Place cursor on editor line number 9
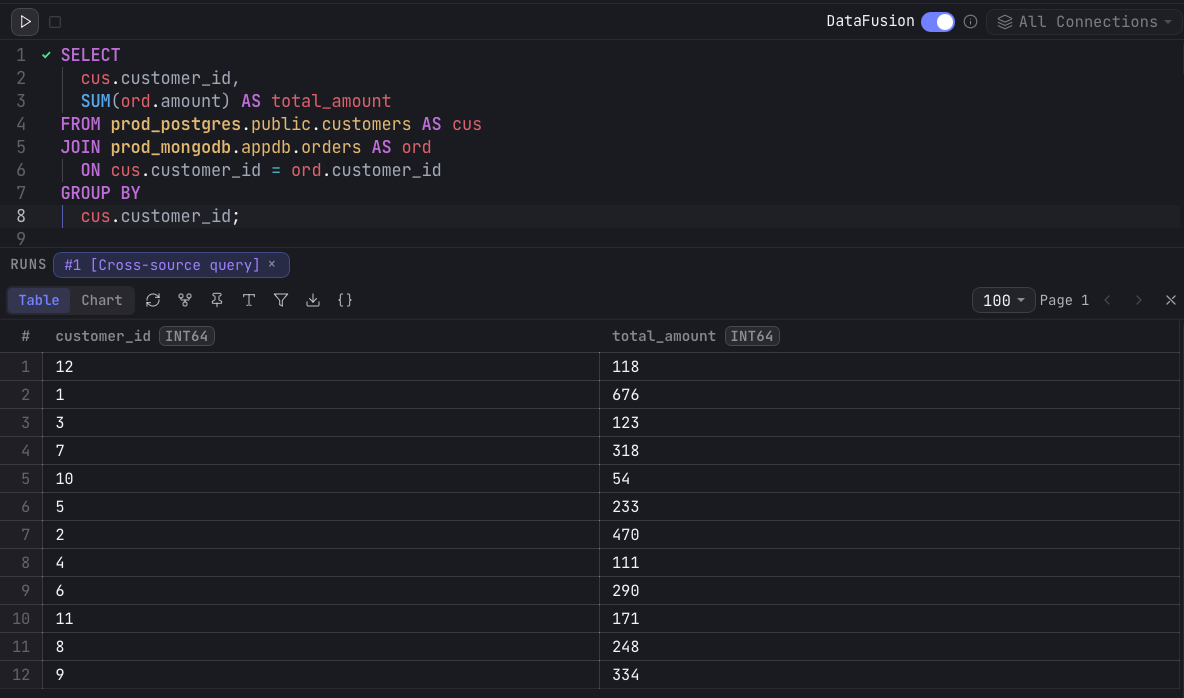This screenshot has height=698, width=1184. point(21,239)
